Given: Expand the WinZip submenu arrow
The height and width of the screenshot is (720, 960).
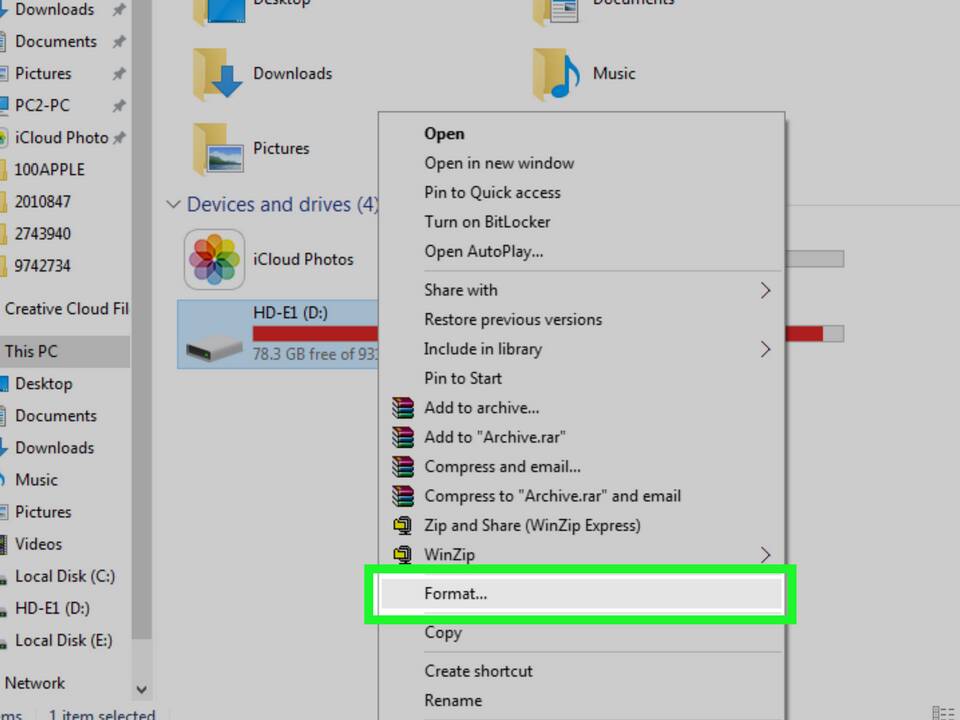Looking at the screenshot, I should click(765, 555).
